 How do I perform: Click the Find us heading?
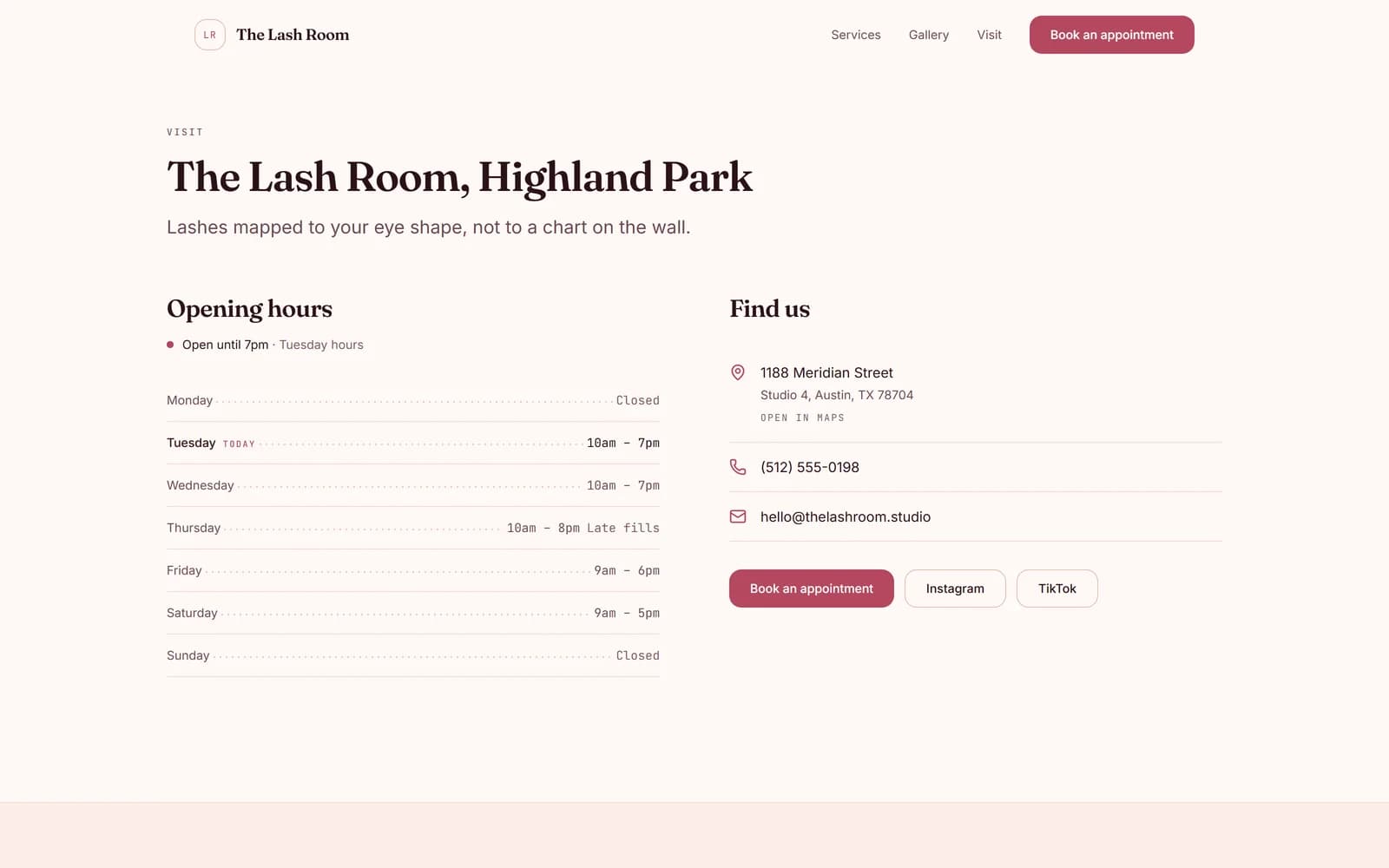pyautogui.click(x=770, y=309)
